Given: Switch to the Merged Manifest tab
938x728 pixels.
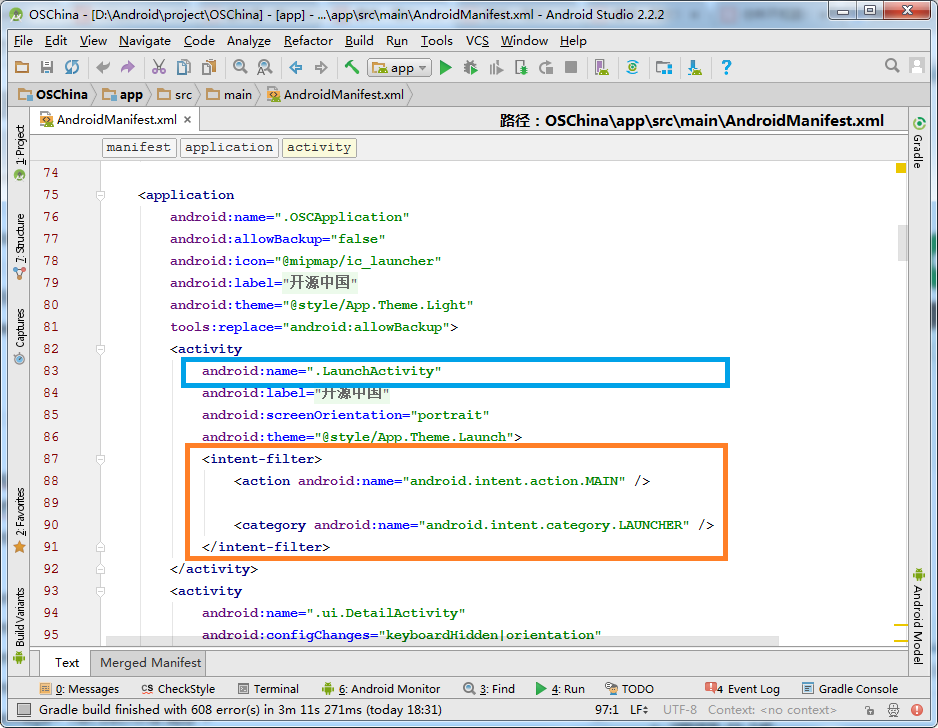Looking at the screenshot, I should [150, 663].
